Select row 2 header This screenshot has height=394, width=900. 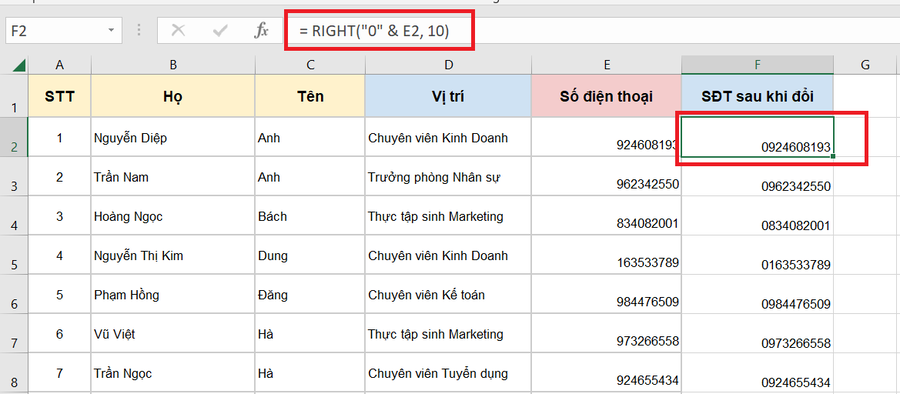(x=14, y=137)
